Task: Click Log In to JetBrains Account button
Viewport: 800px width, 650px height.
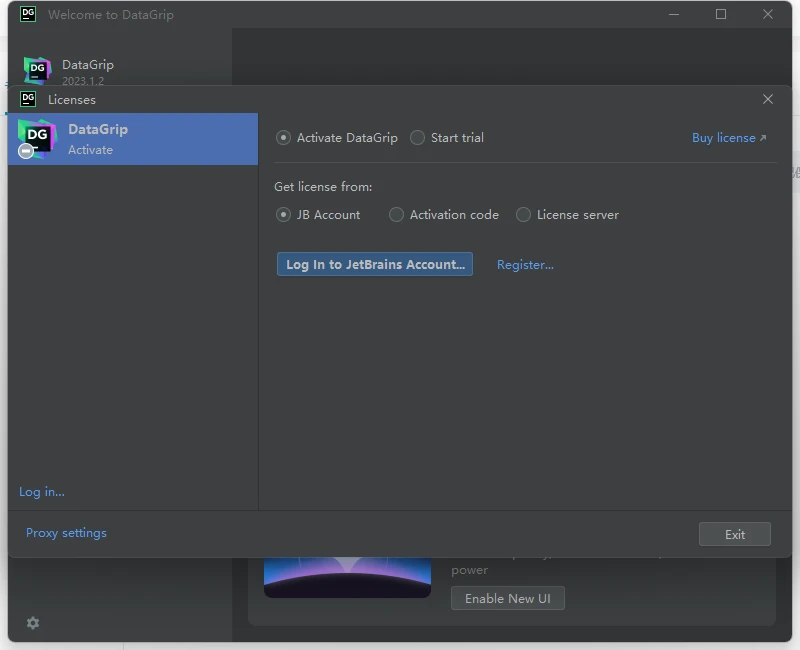Action: (375, 264)
